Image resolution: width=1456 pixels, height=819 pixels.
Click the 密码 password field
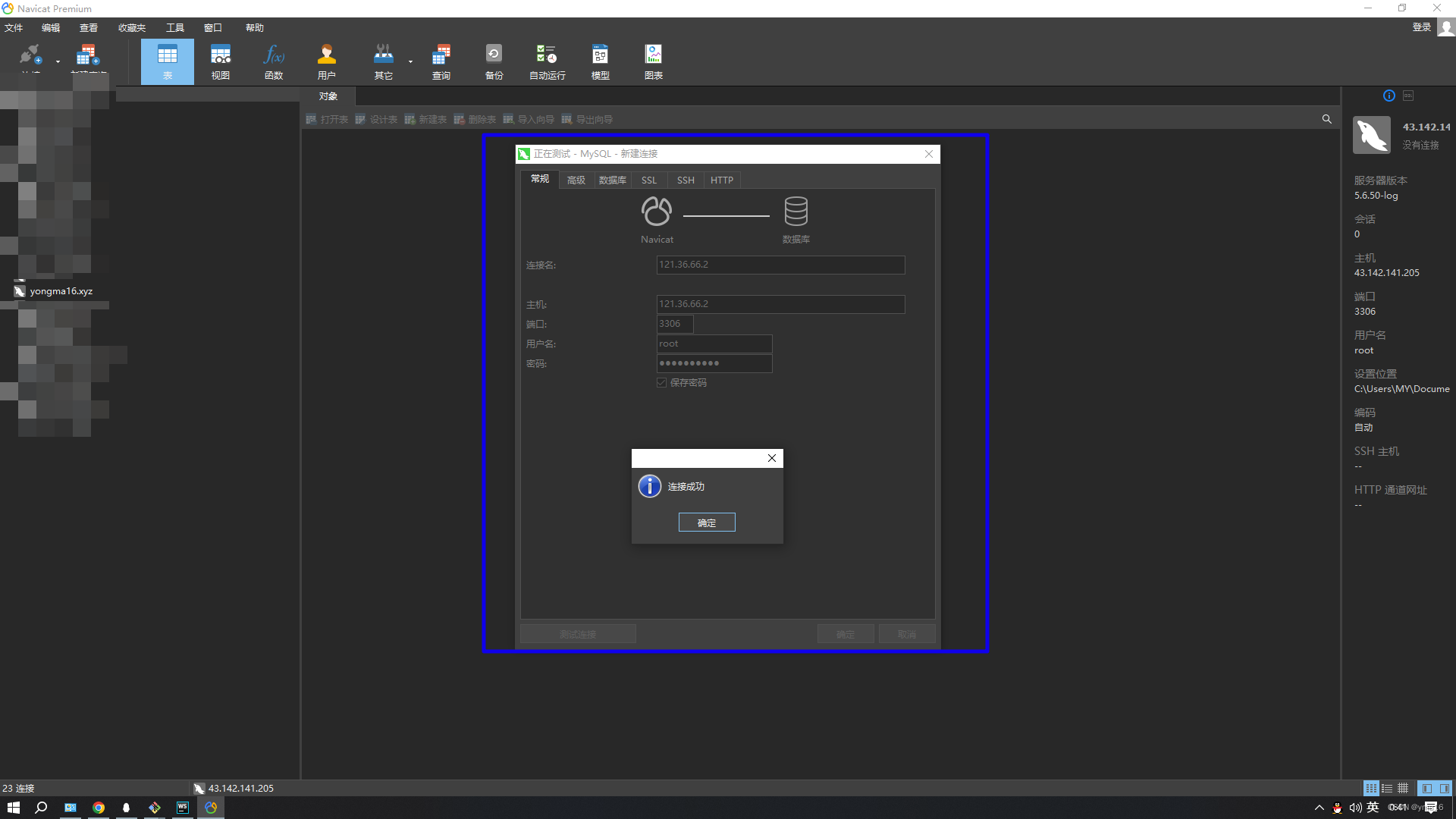pyautogui.click(x=714, y=363)
